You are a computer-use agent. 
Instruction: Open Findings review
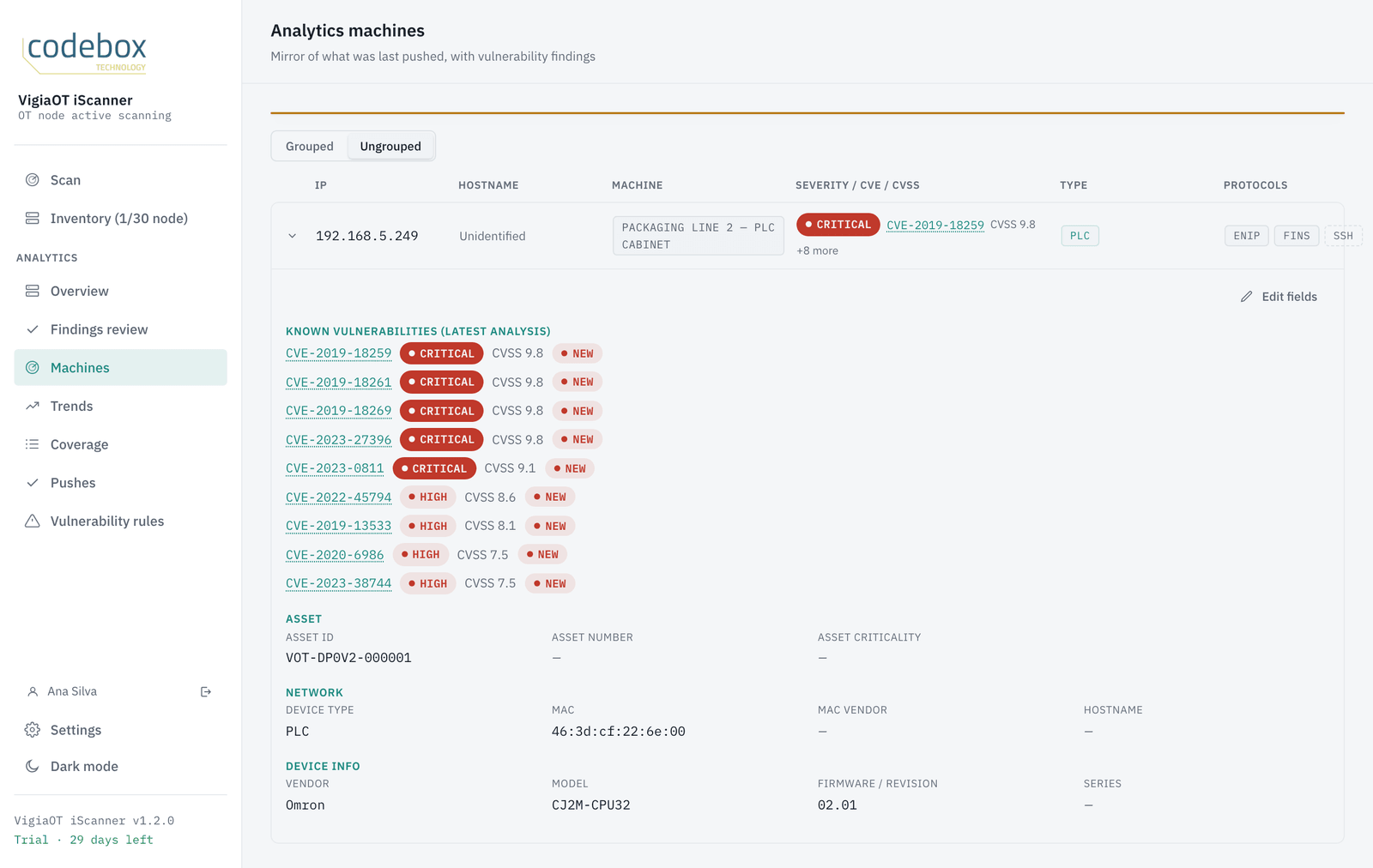pyautogui.click(x=120, y=329)
